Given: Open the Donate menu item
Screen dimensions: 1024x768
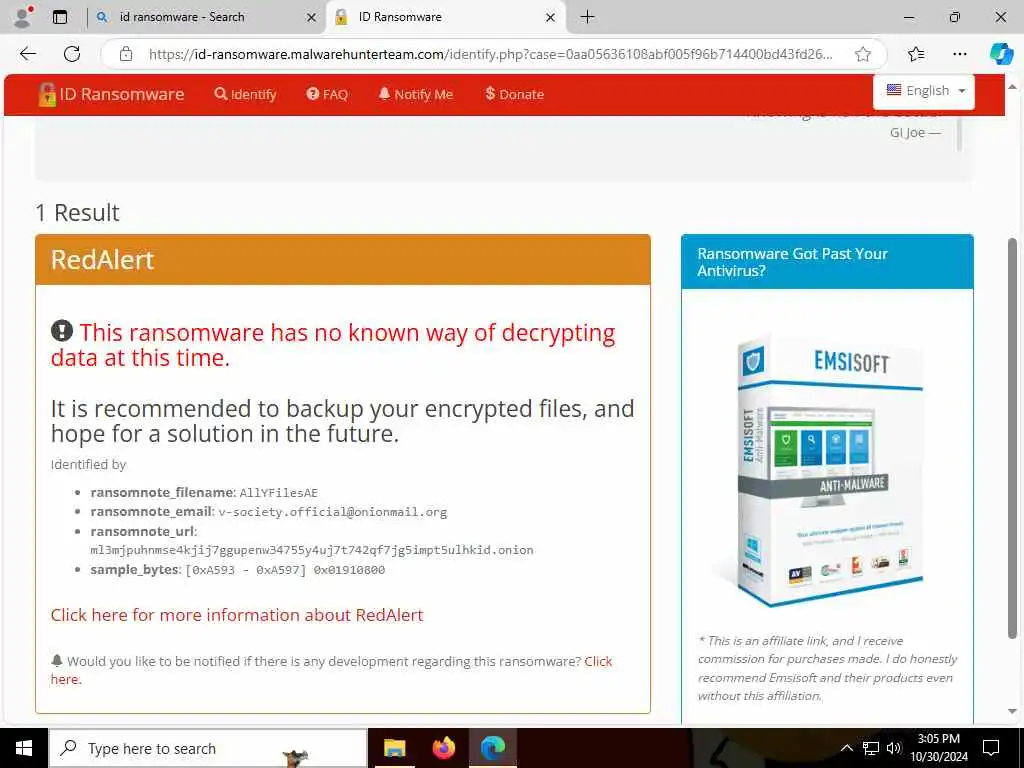Looking at the screenshot, I should (x=515, y=95).
